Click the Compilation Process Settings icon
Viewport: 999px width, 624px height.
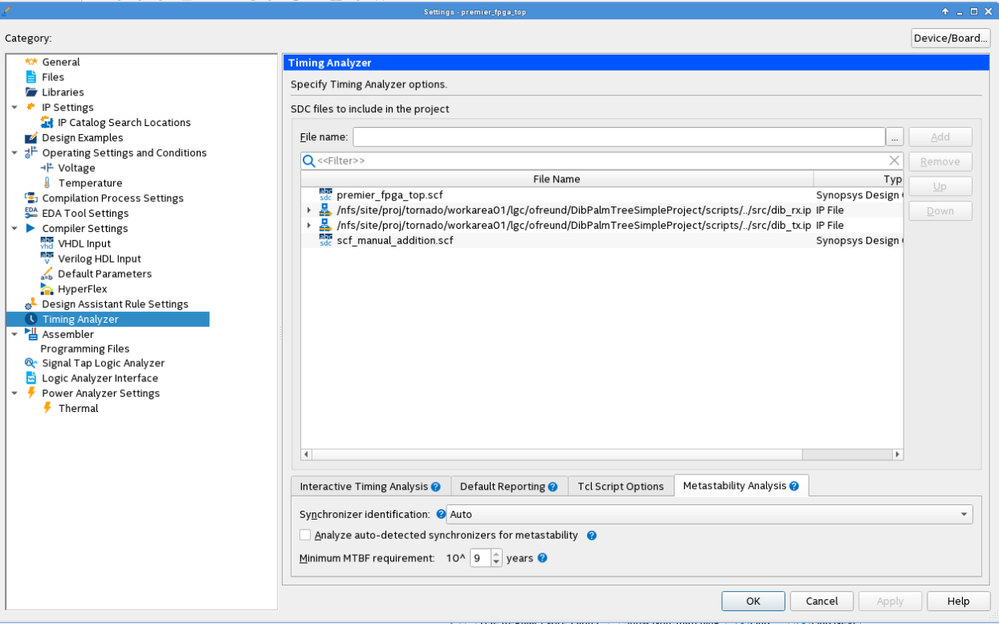tap(31, 198)
